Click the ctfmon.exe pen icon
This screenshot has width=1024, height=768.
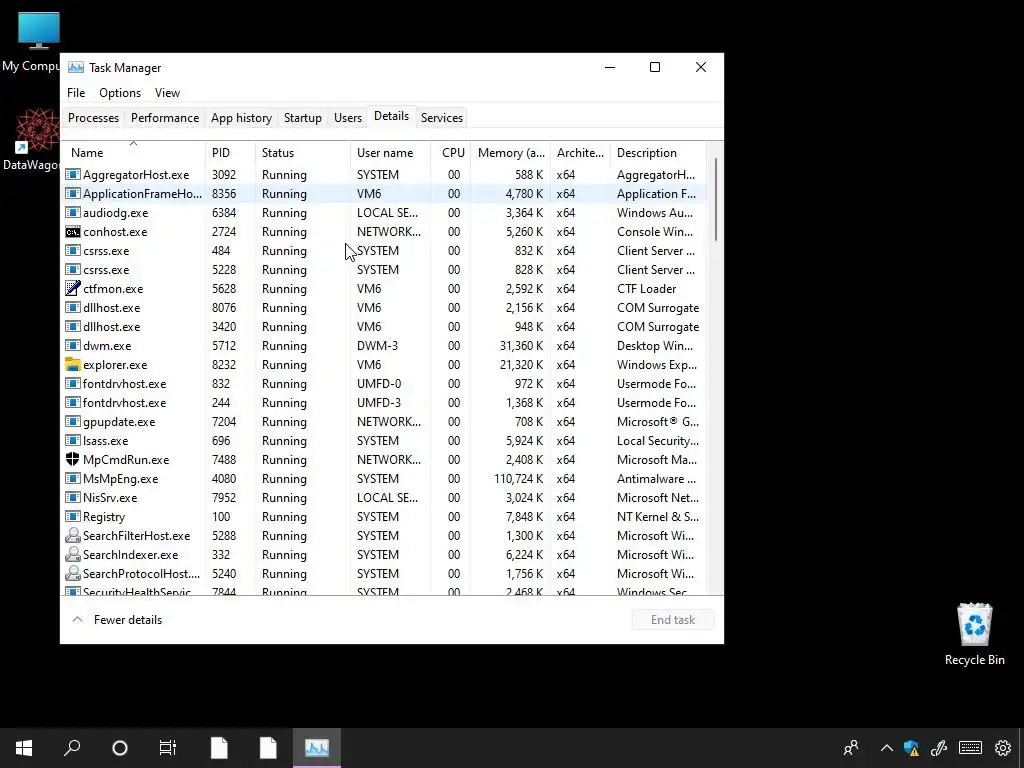click(72, 289)
